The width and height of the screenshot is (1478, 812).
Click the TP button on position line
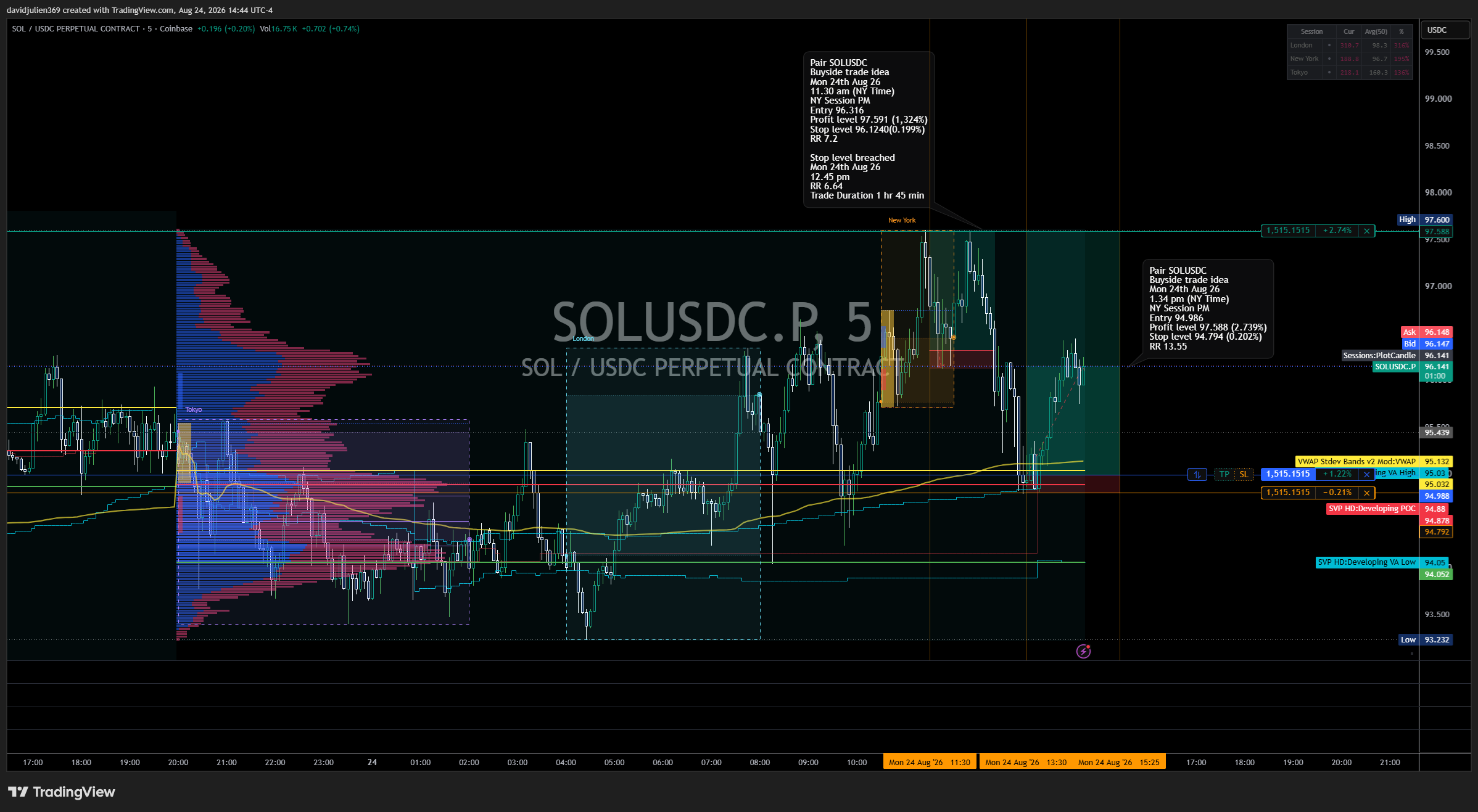pos(1224,474)
